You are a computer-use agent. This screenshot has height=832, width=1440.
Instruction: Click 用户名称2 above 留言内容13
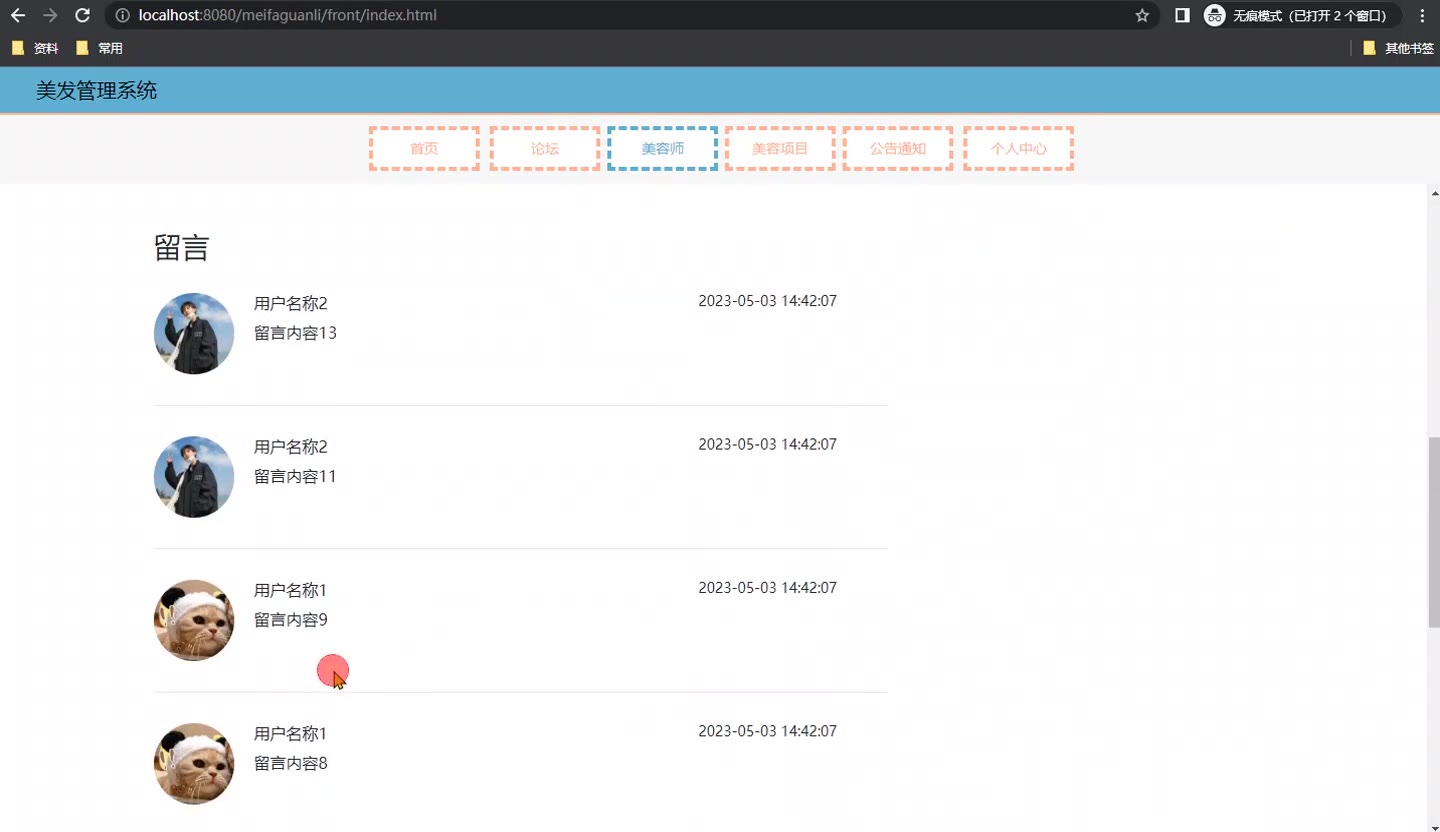pyautogui.click(x=290, y=303)
